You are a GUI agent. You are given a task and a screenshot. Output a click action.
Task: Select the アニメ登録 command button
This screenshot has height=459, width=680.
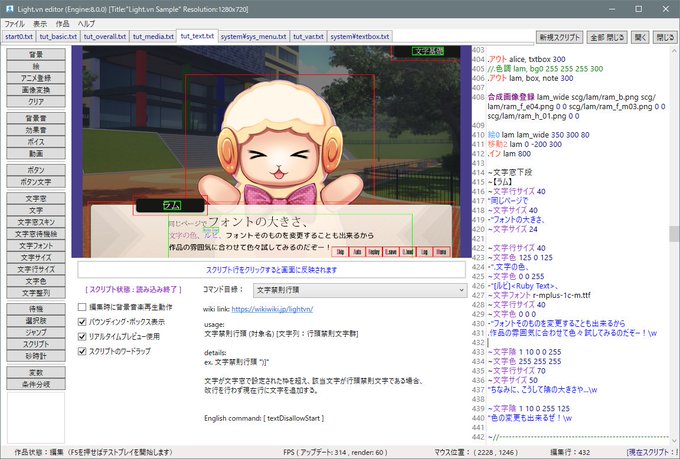36,78
